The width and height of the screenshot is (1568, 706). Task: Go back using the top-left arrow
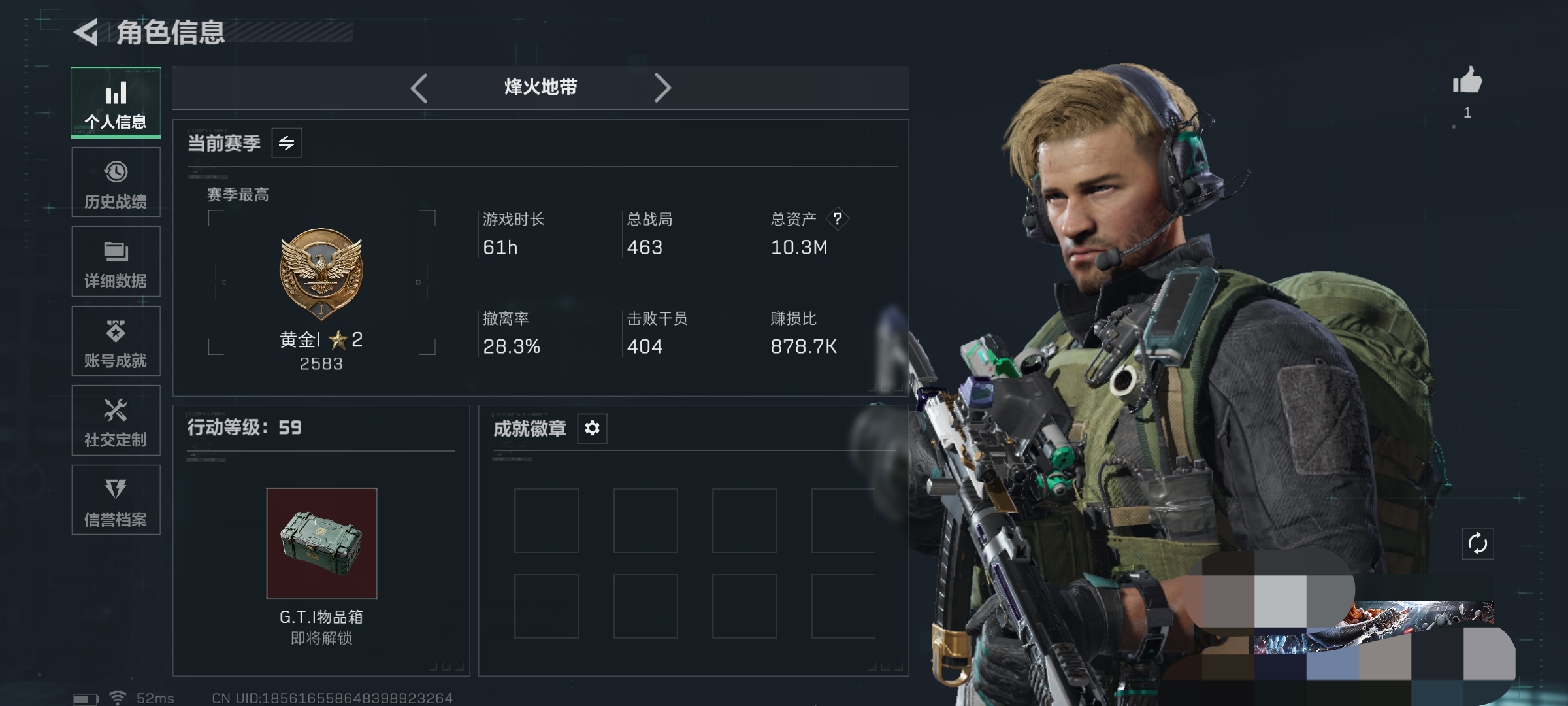(86, 32)
